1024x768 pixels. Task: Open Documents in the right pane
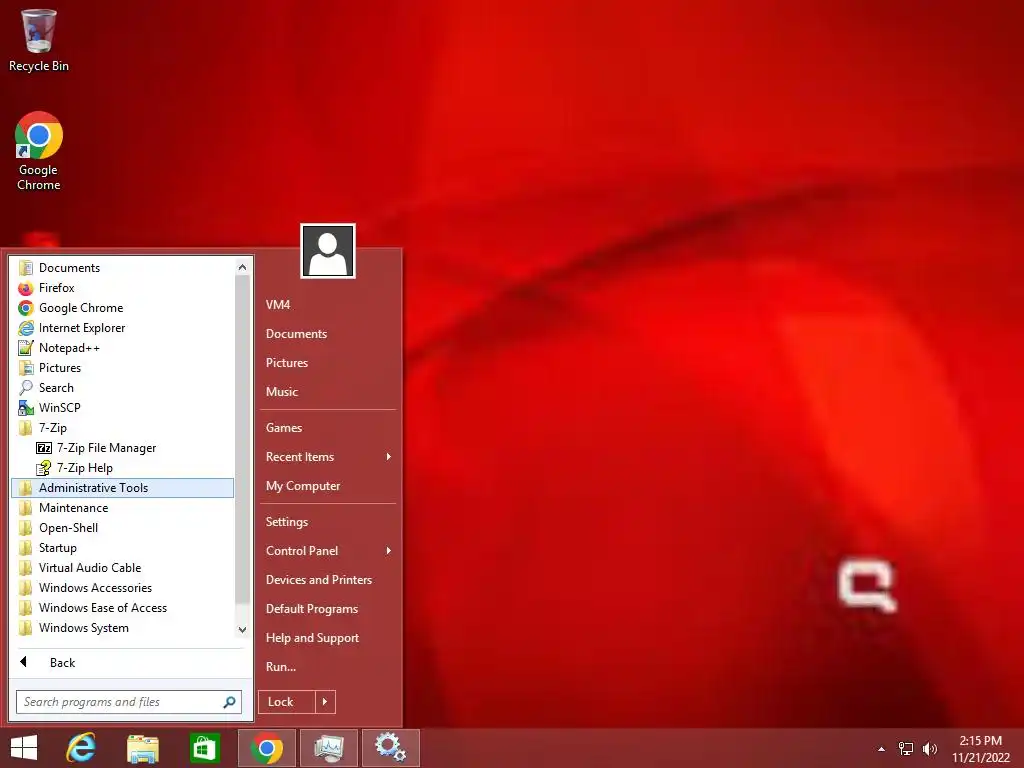[x=328, y=334]
